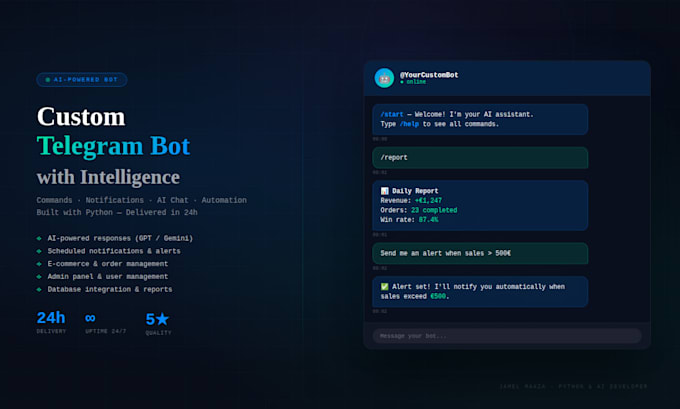Click the €500 amount in alert confirmation

438,296
